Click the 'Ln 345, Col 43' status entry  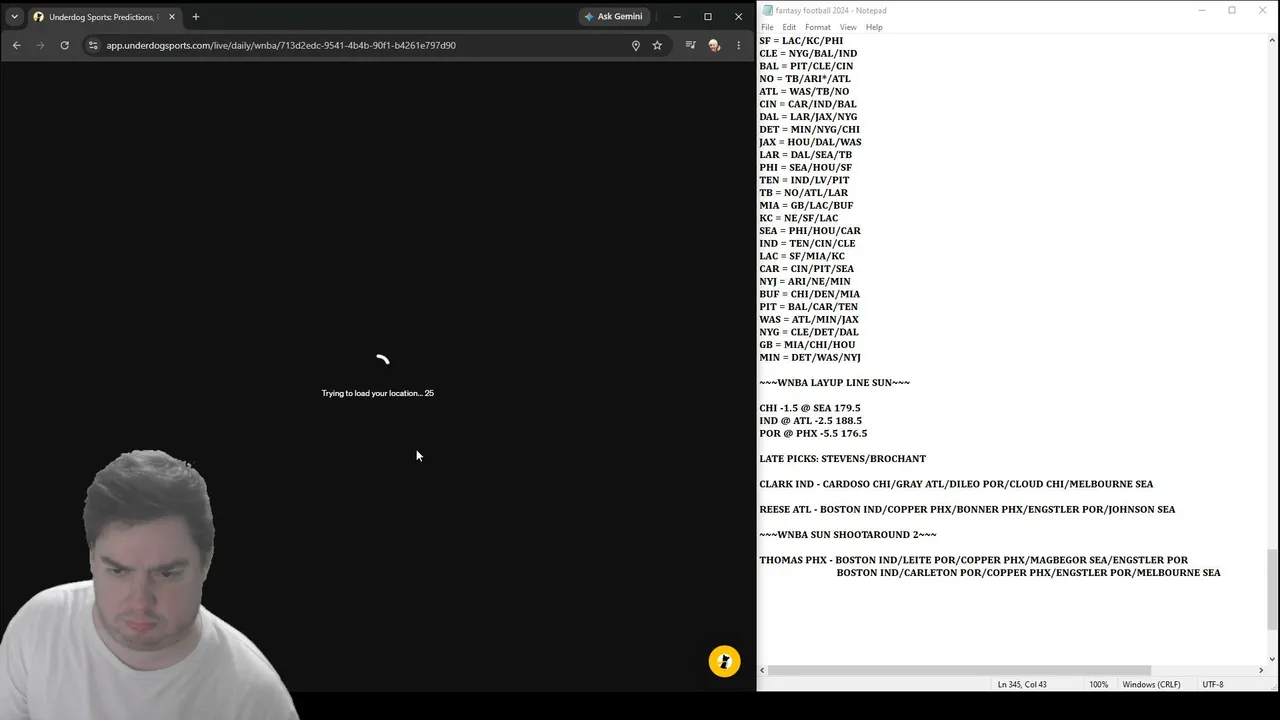click(1022, 685)
